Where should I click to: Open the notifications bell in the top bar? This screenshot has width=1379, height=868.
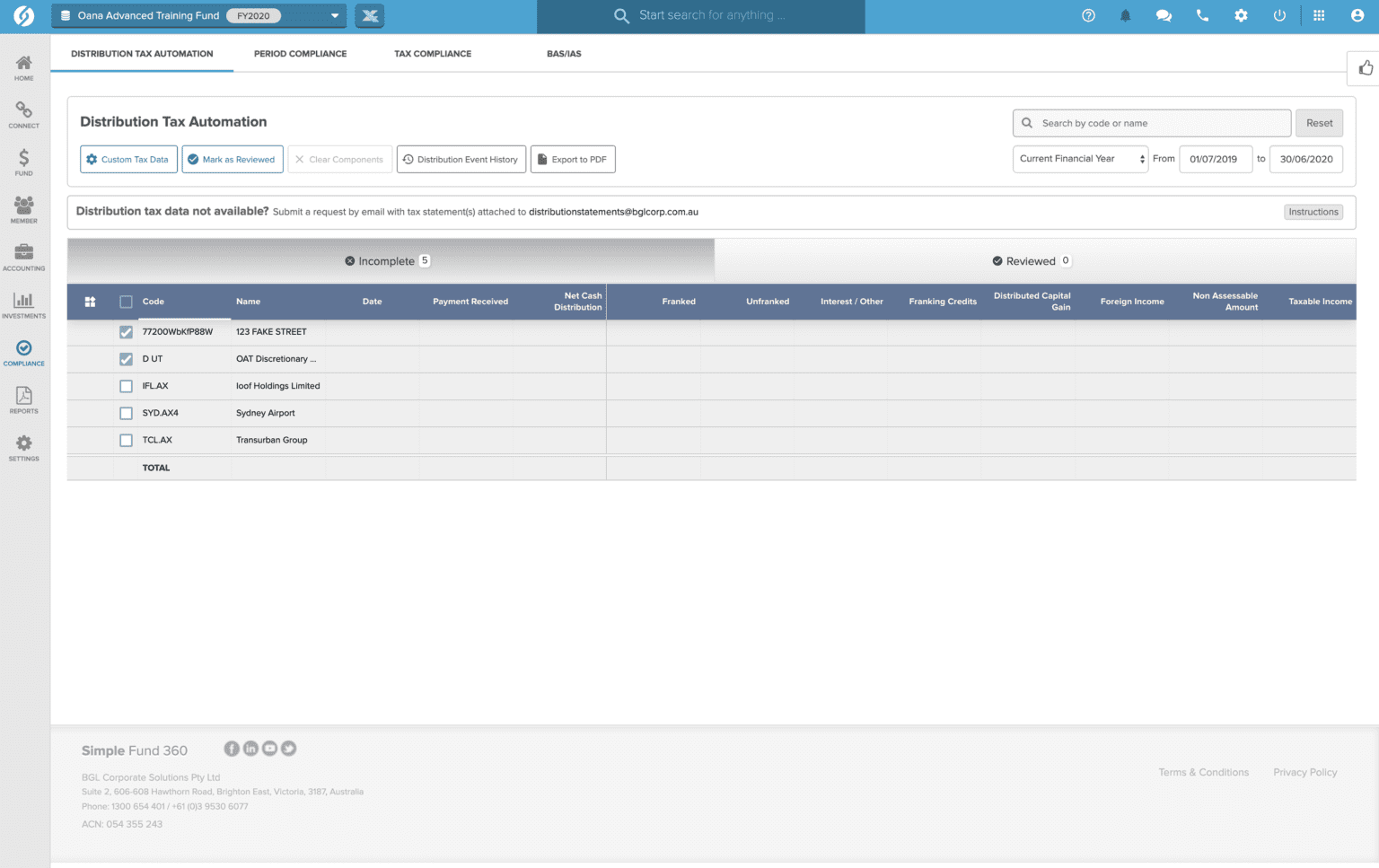click(1125, 15)
